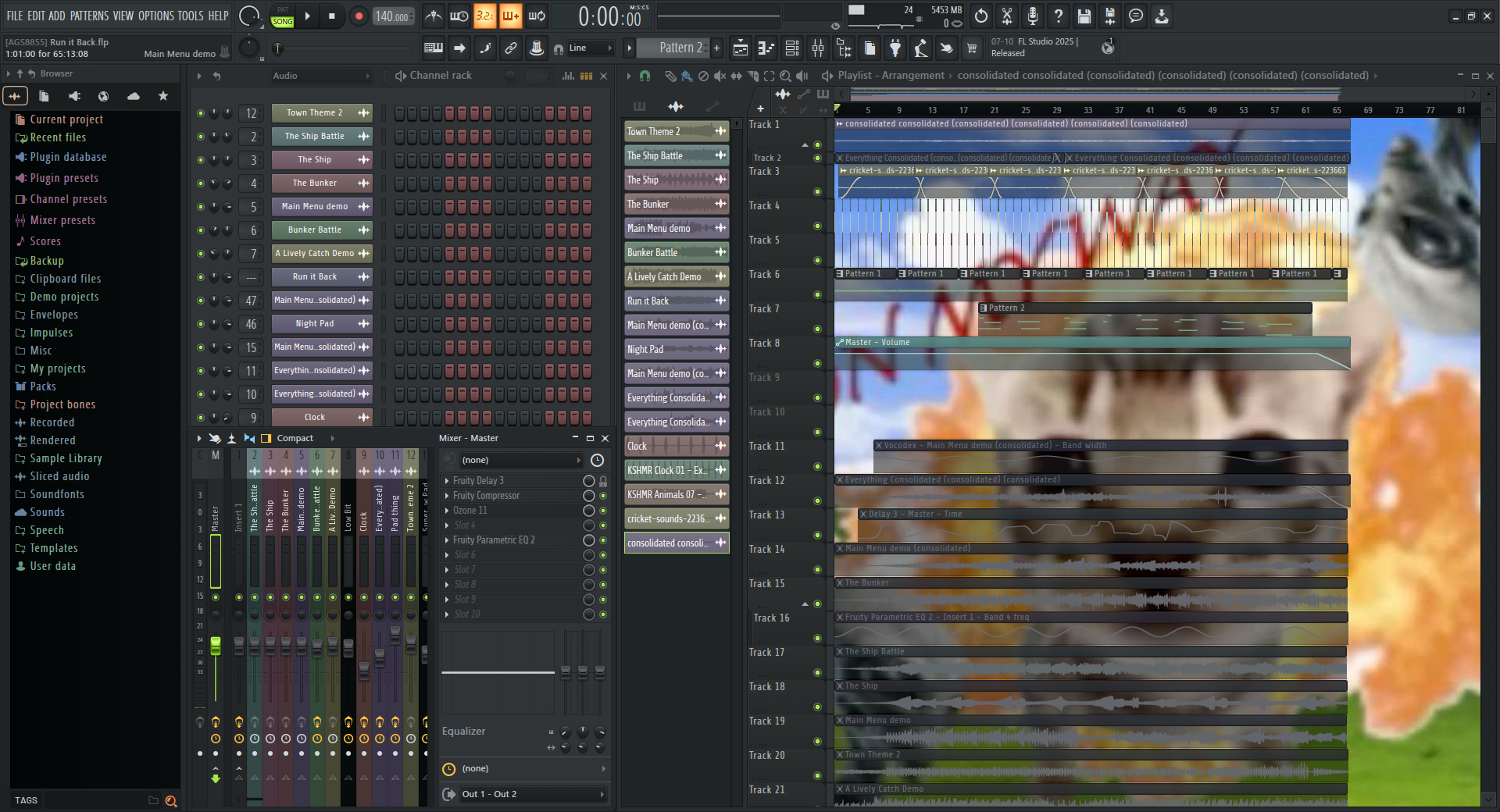Open the undo history icon
Viewport: 1500px width, 812px height.
pyautogui.click(x=981, y=16)
